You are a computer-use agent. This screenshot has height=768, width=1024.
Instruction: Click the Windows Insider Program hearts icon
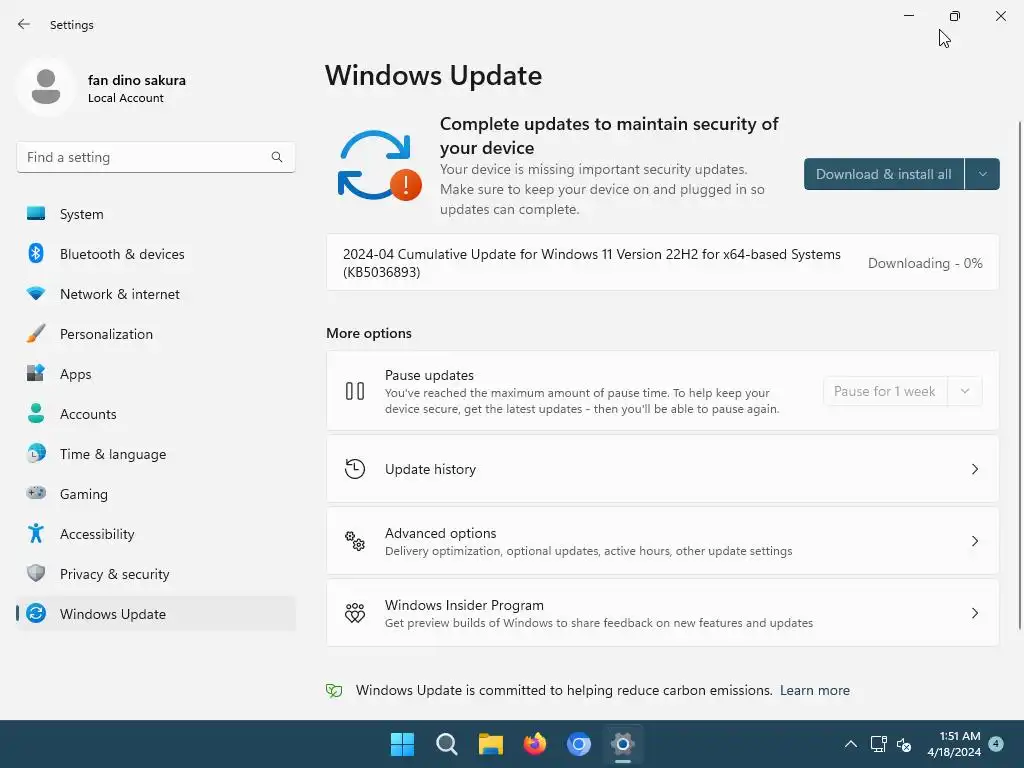(355, 613)
